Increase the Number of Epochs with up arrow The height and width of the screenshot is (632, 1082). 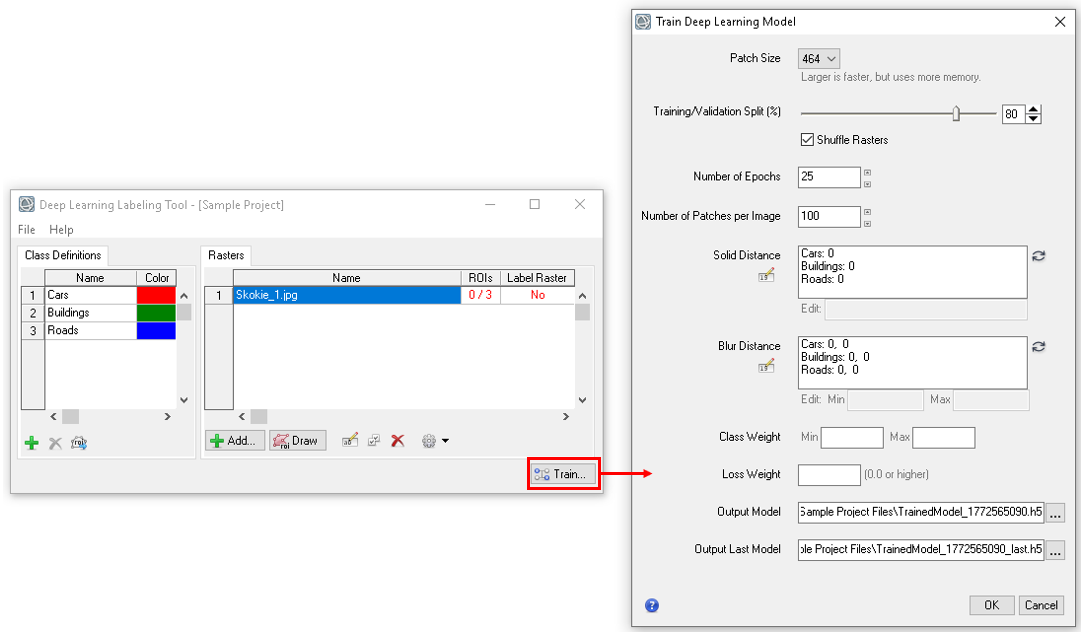click(x=867, y=171)
